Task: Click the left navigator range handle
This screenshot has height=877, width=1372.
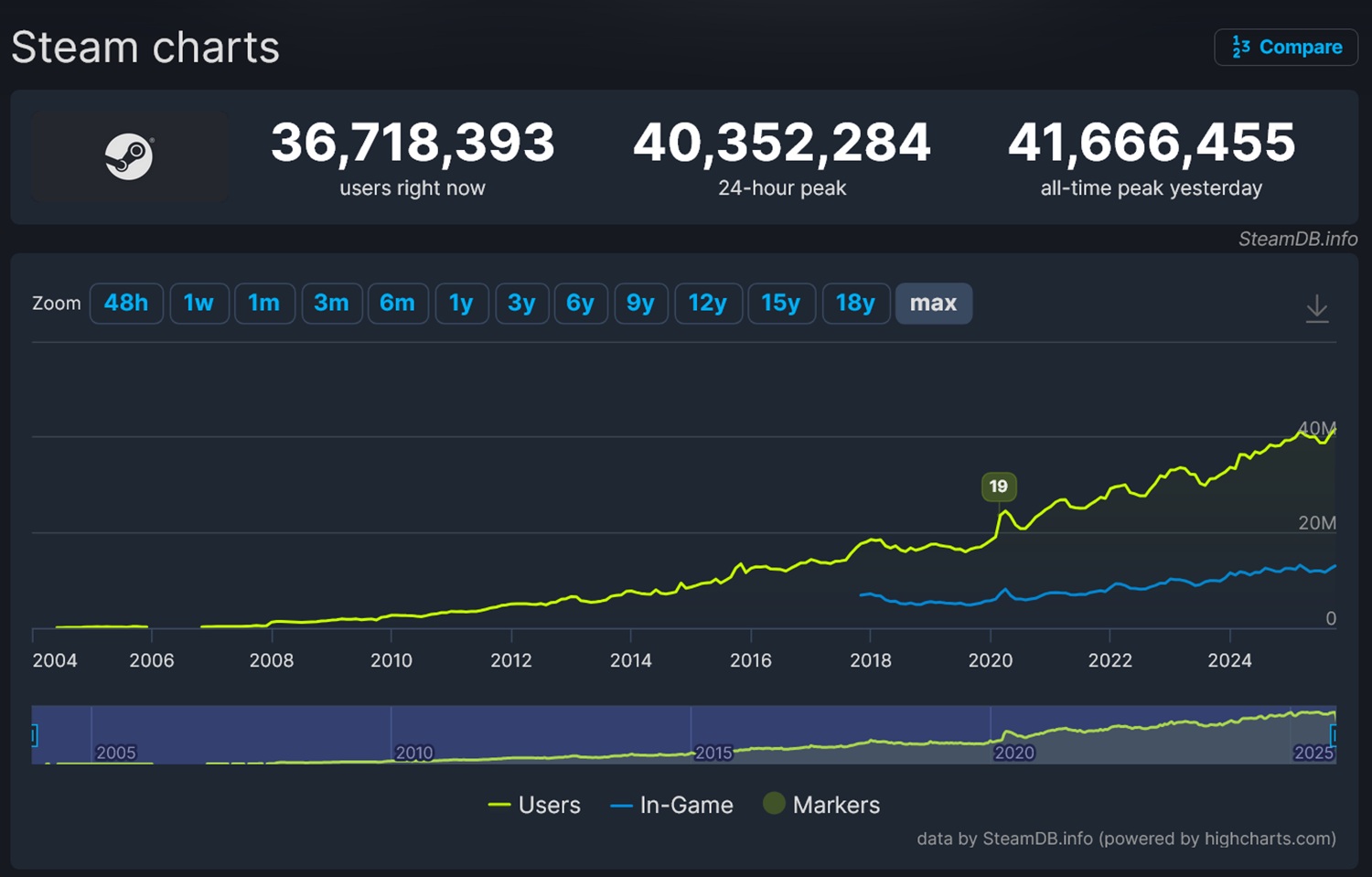Action: 34,734
